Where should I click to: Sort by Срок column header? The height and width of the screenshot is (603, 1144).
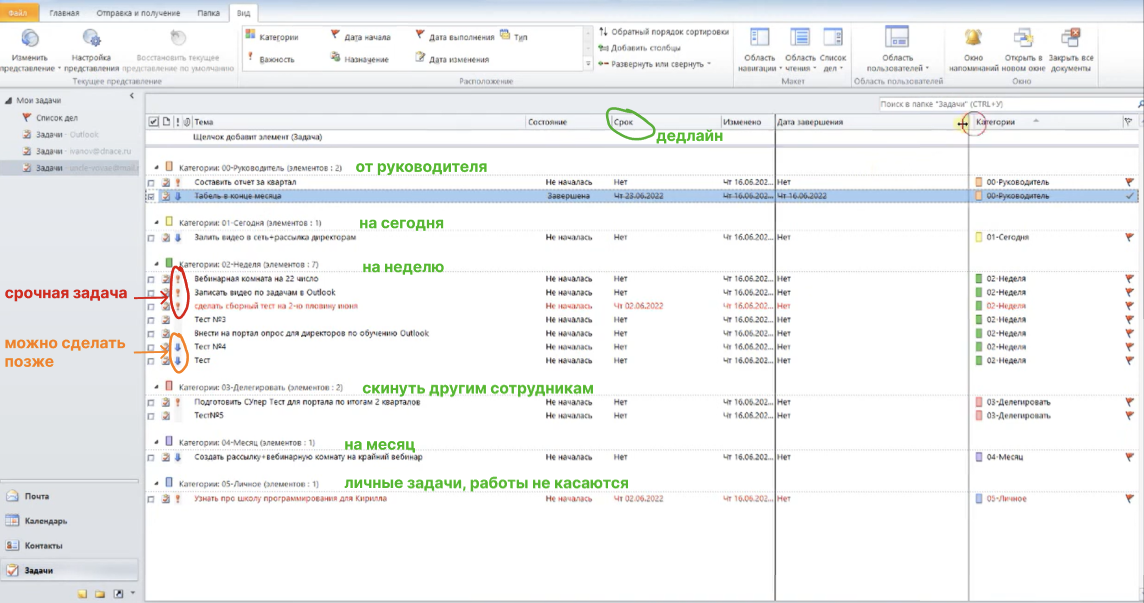(x=664, y=122)
